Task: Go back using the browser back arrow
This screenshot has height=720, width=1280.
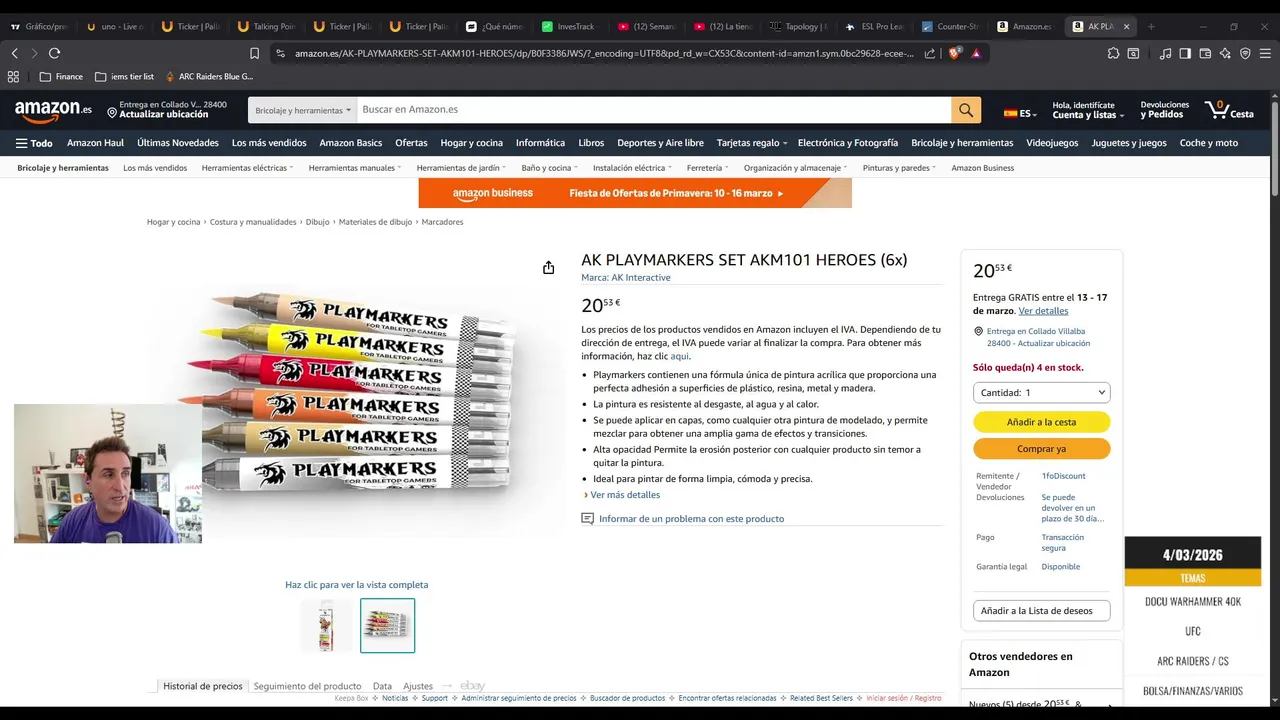Action: click(x=14, y=53)
